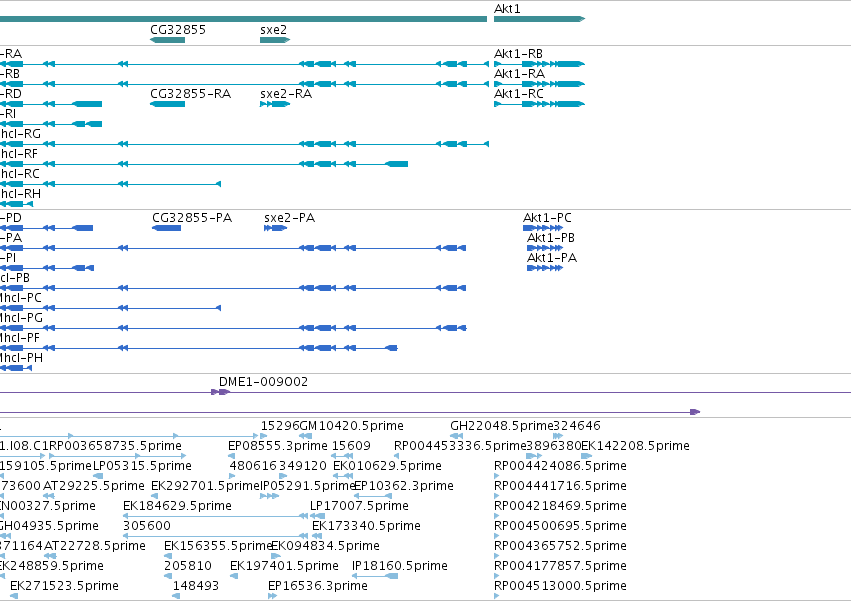
Task: Click the 148493 feature label
Action: pyautogui.click(x=196, y=586)
